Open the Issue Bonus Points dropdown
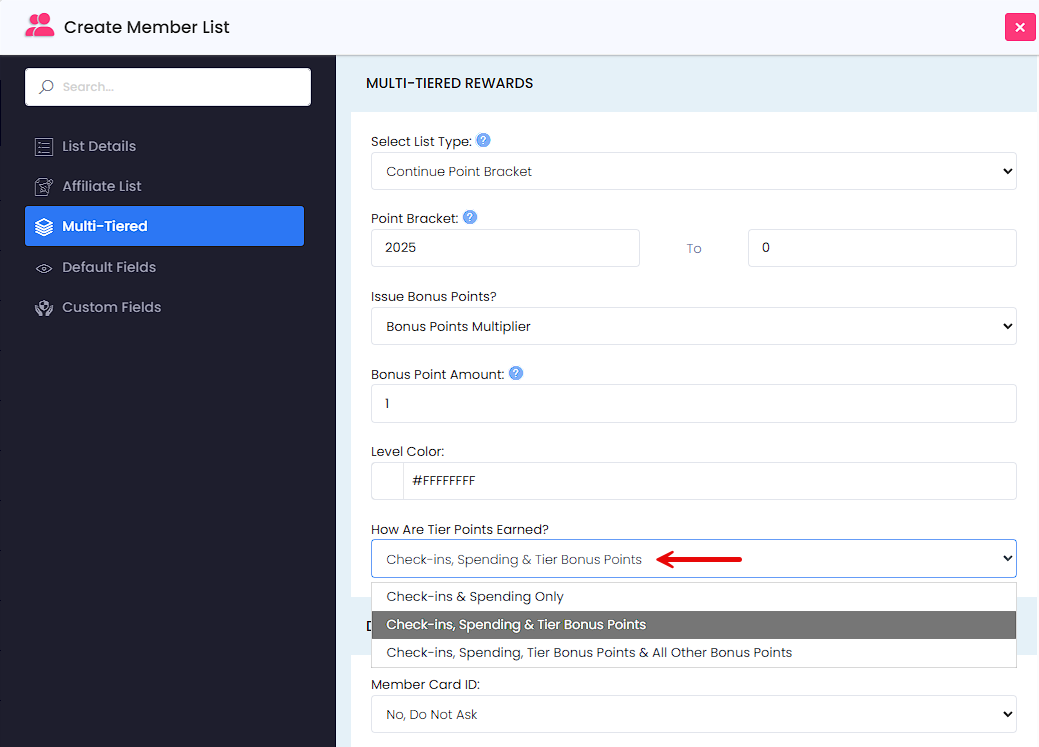1039x747 pixels. point(693,326)
